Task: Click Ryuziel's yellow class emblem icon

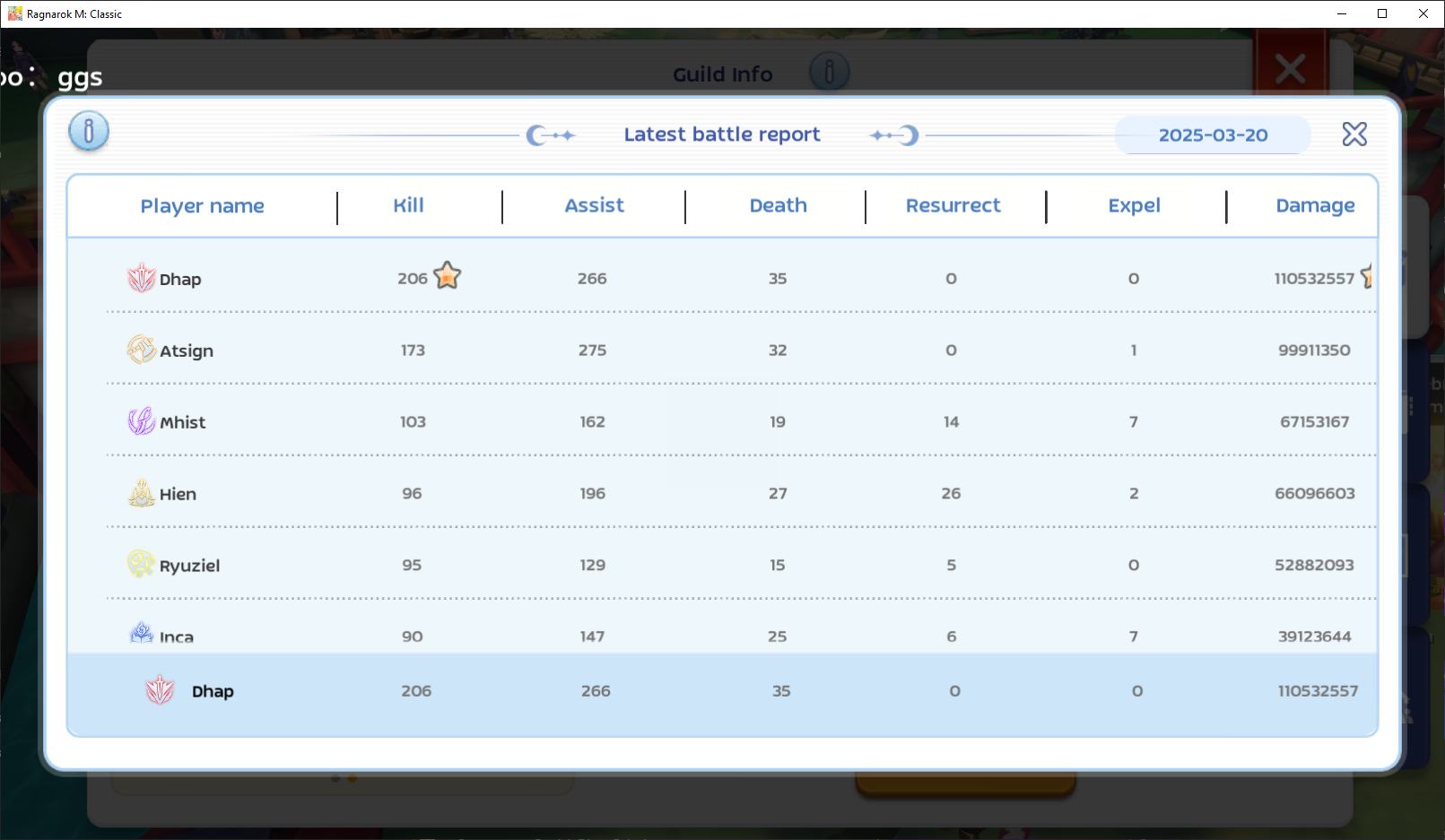Action: click(141, 564)
